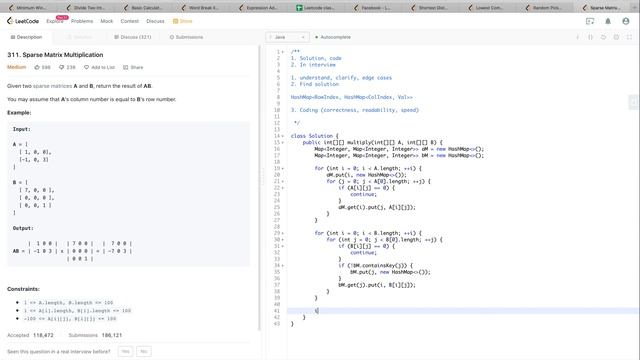Switch to Divide Two Int browser tab

86,7
